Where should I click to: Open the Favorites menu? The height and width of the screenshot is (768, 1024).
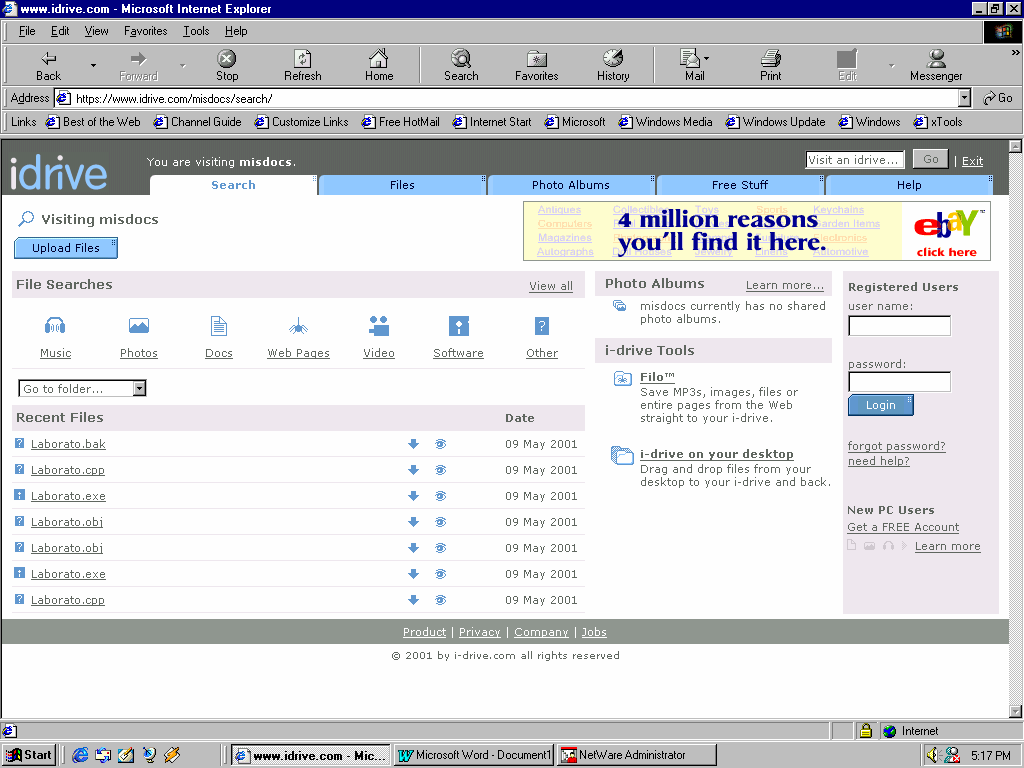point(145,31)
